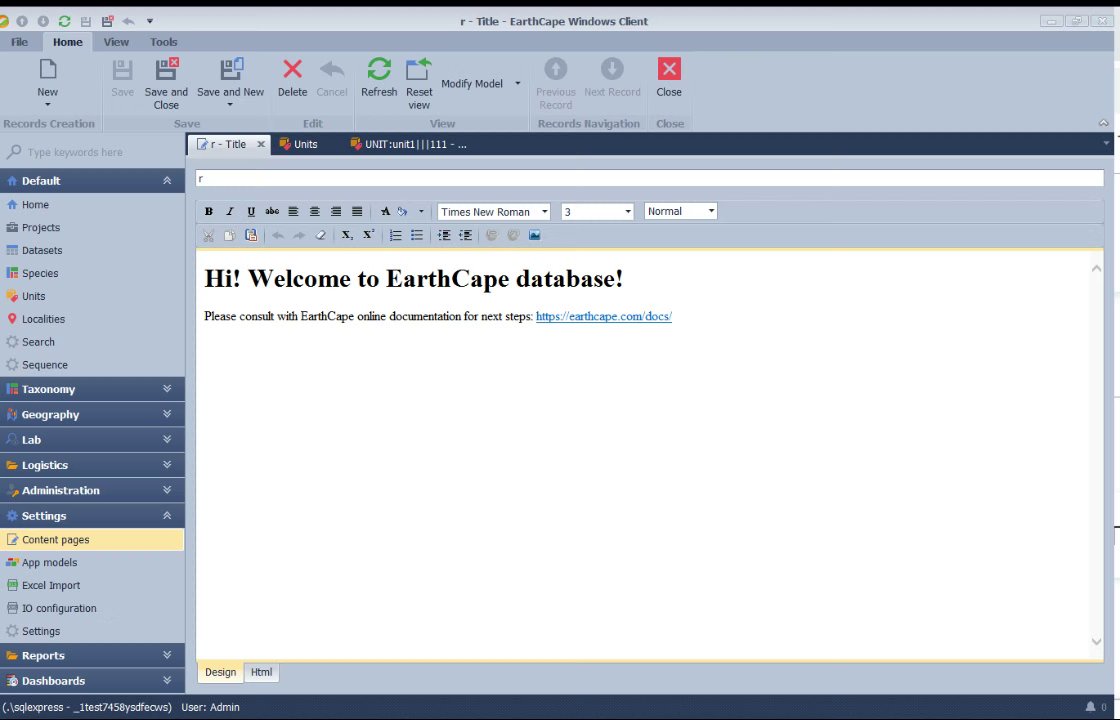Apply superscript formatting
The width and height of the screenshot is (1120, 720).
pos(369,235)
